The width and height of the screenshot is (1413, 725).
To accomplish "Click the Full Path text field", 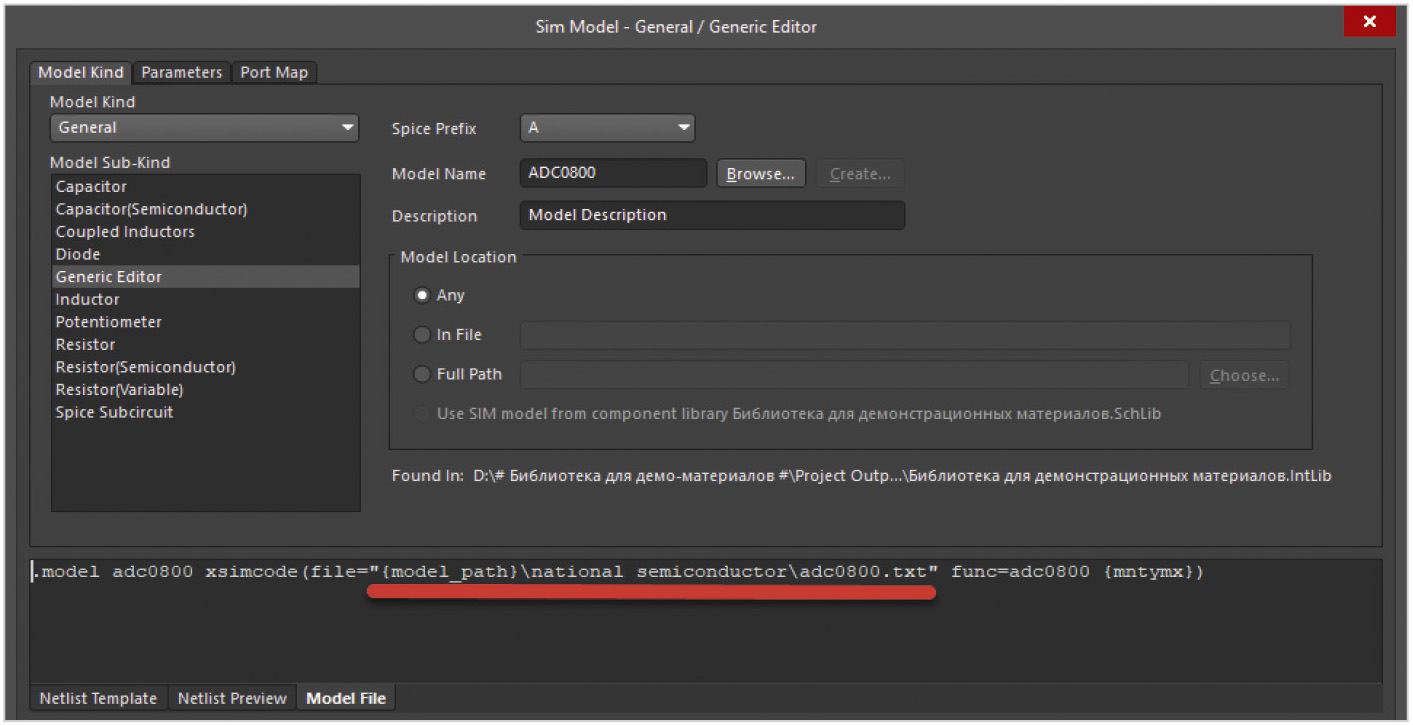I will coord(854,375).
